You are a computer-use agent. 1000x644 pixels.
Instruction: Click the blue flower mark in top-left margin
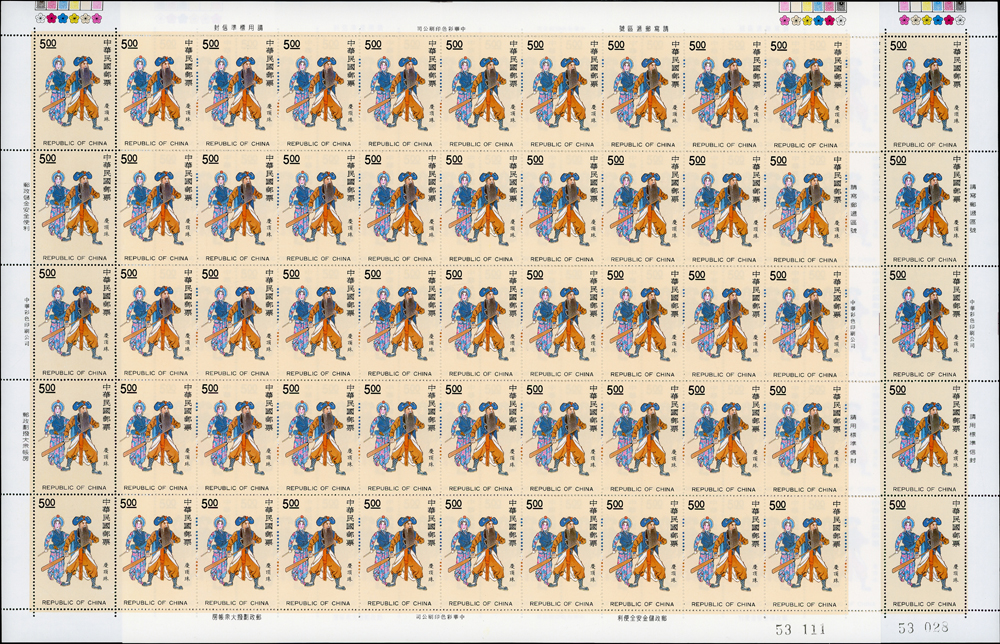(63, 18)
